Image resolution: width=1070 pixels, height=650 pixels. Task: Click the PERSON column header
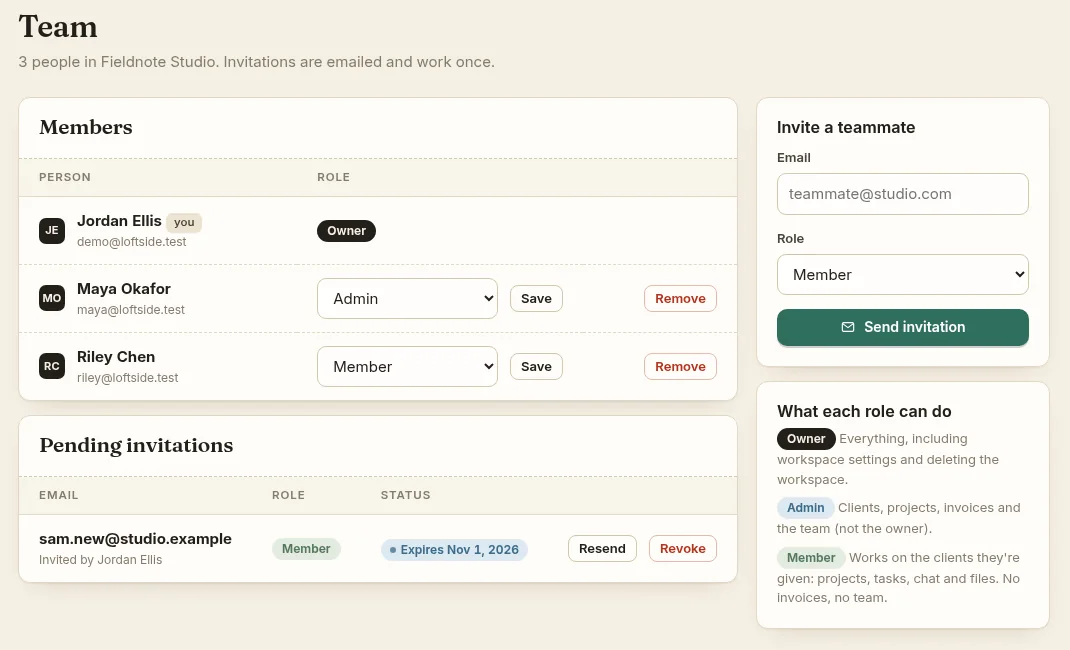65,177
